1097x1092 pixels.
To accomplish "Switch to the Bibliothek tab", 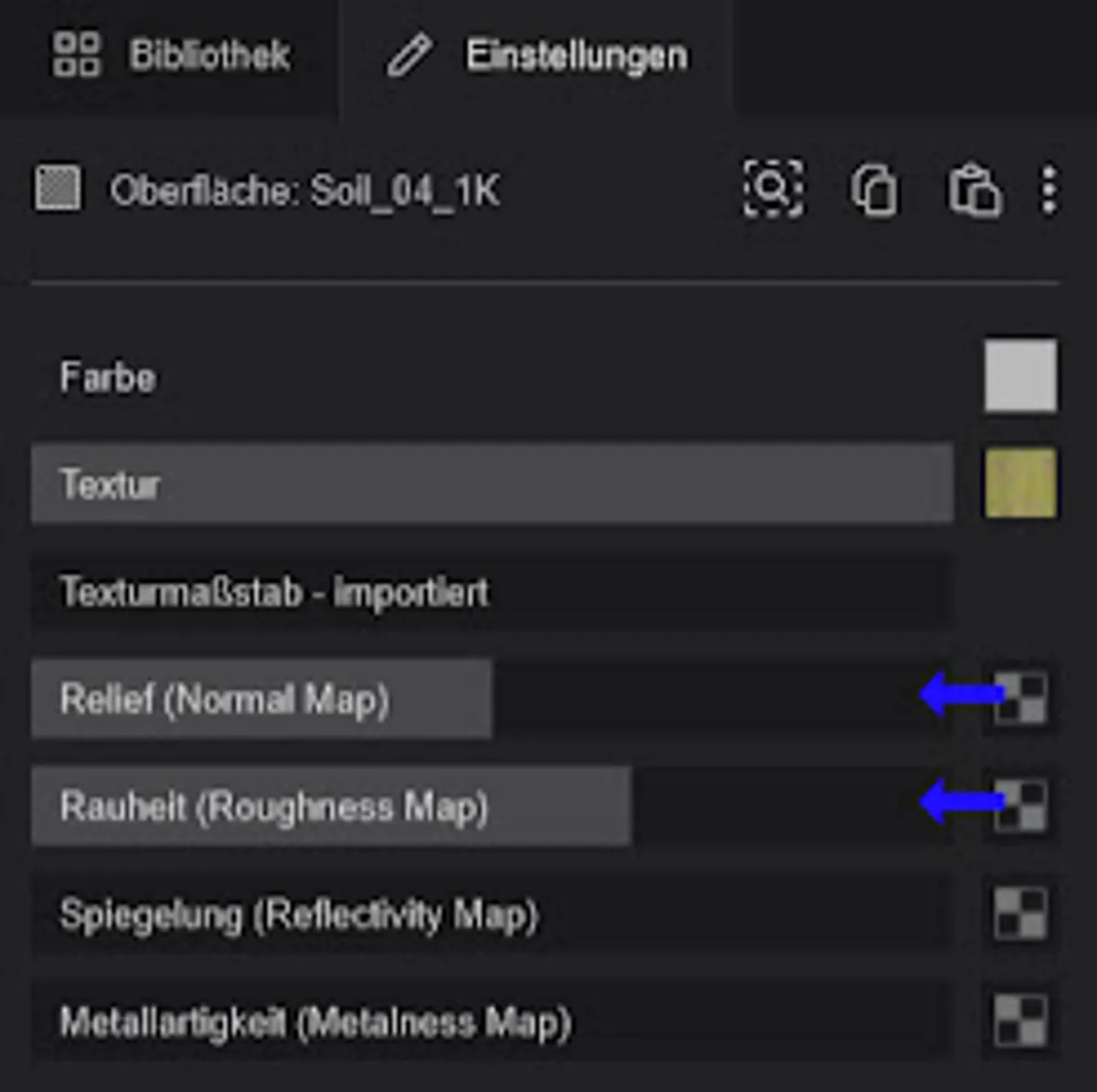I will click(170, 57).
